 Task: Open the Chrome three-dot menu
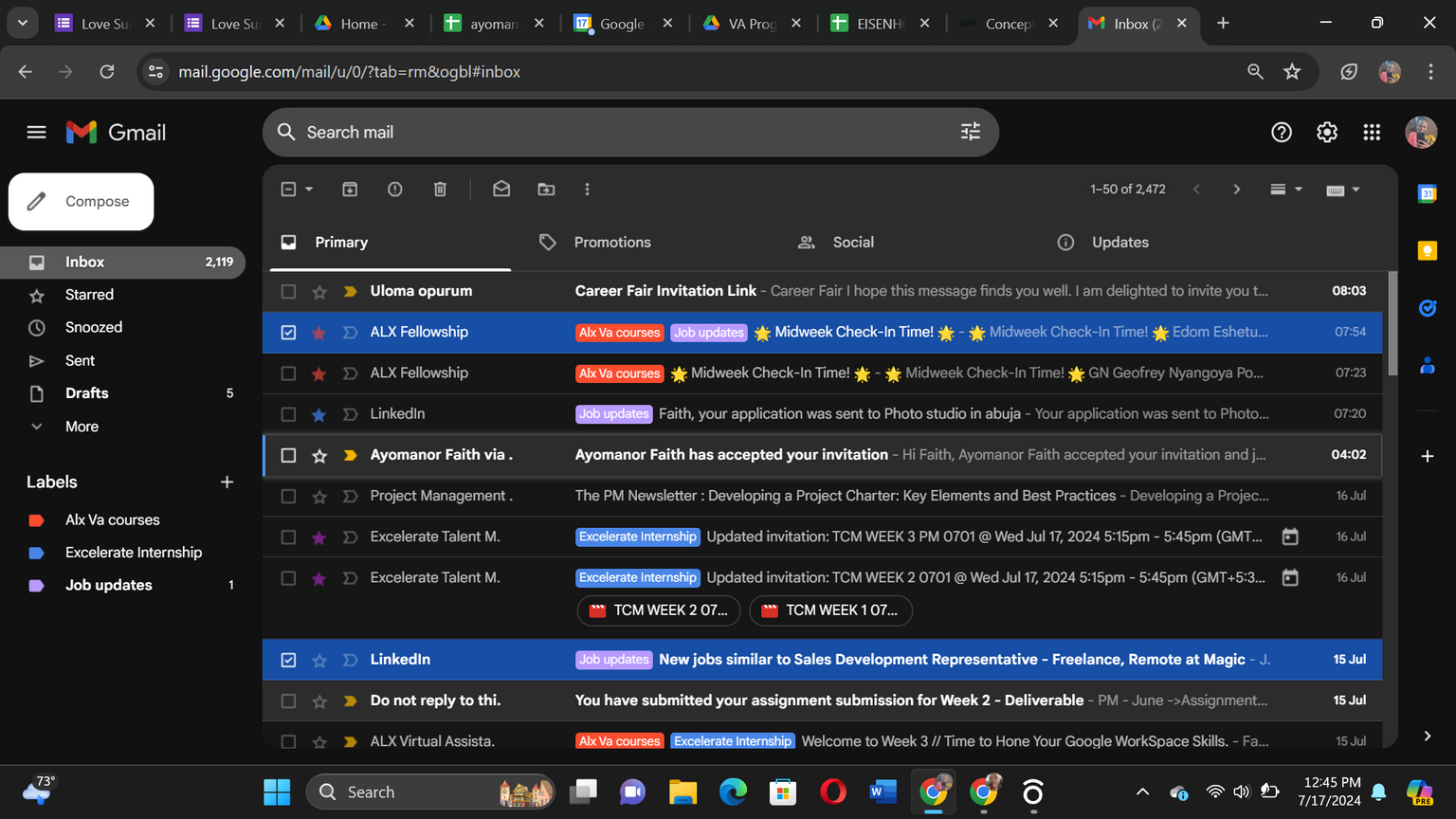click(1430, 72)
